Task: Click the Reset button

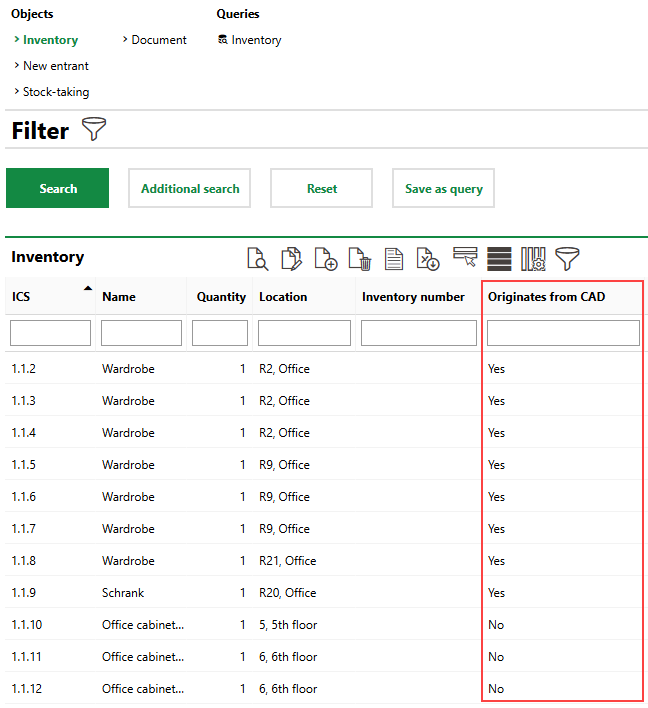Action: coord(321,188)
